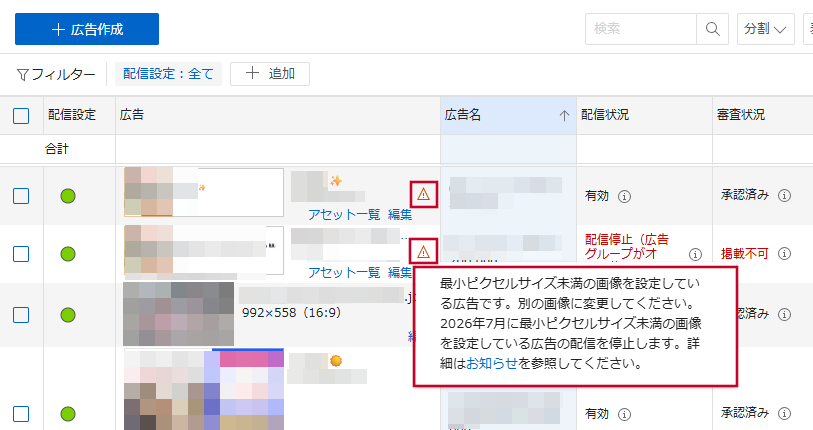
Task: Click the 配信設定：全て filter chip
Action: coord(168,74)
